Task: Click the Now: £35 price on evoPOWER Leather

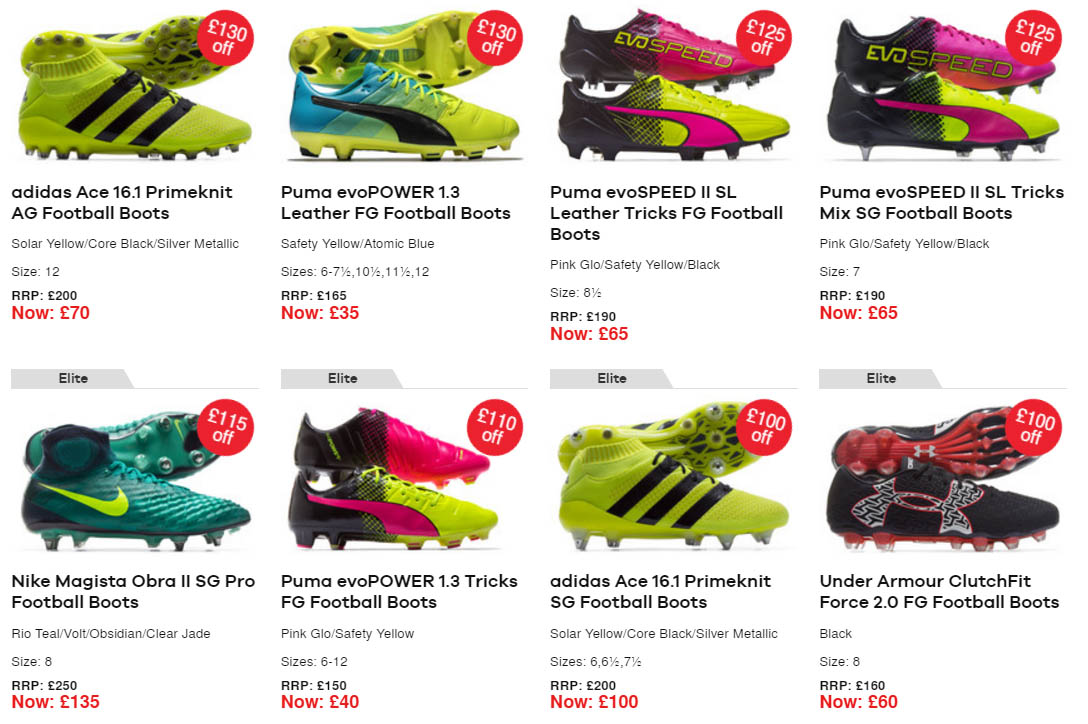Action: coord(320,313)
